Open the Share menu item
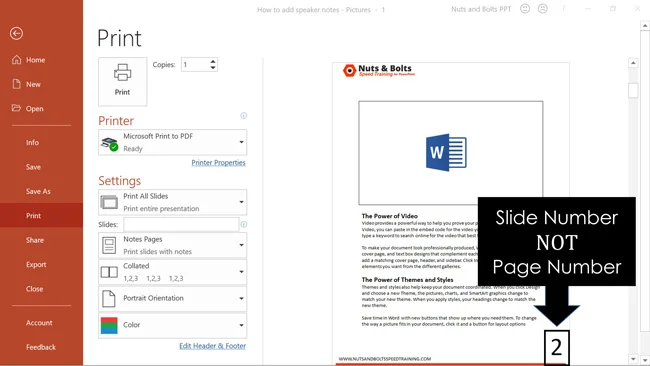Screen dimensions: 650x366 tap(35, 240)
